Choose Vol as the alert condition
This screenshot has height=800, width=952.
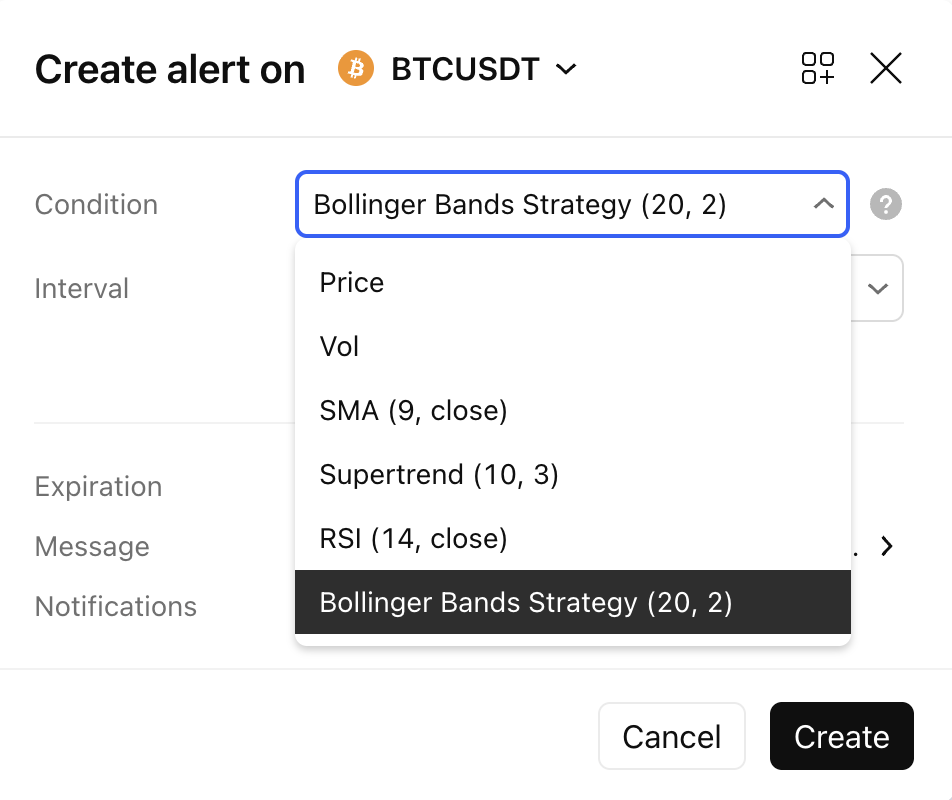pos(573,347)
